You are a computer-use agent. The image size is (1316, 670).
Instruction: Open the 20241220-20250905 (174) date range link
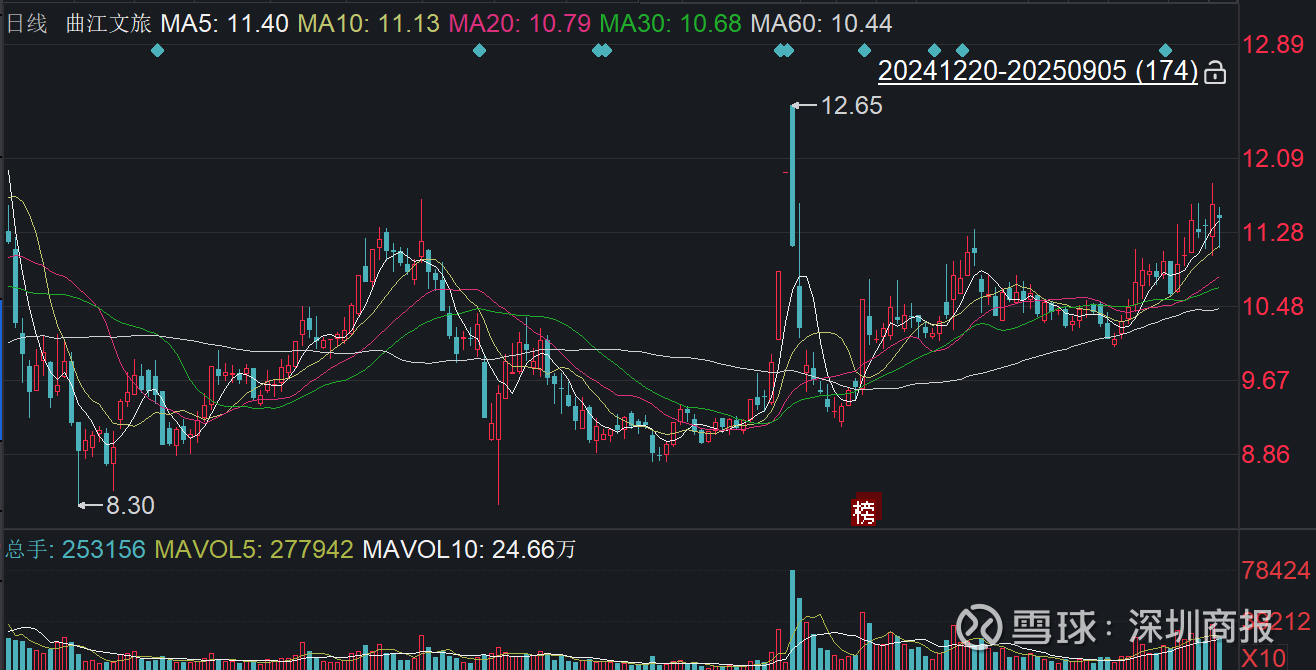[x=1038, y=71]
